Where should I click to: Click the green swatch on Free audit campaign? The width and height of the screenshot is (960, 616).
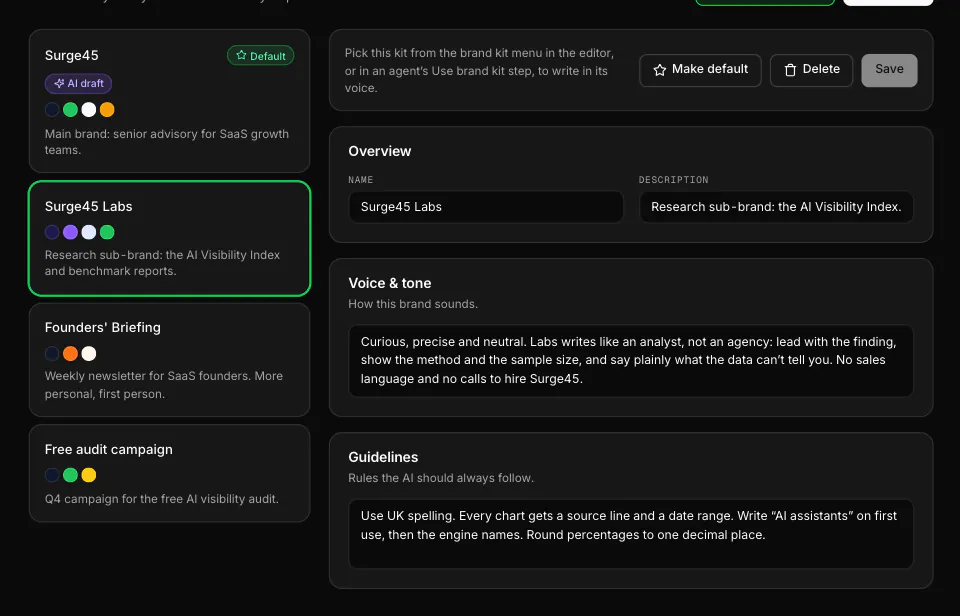point(70,475)
